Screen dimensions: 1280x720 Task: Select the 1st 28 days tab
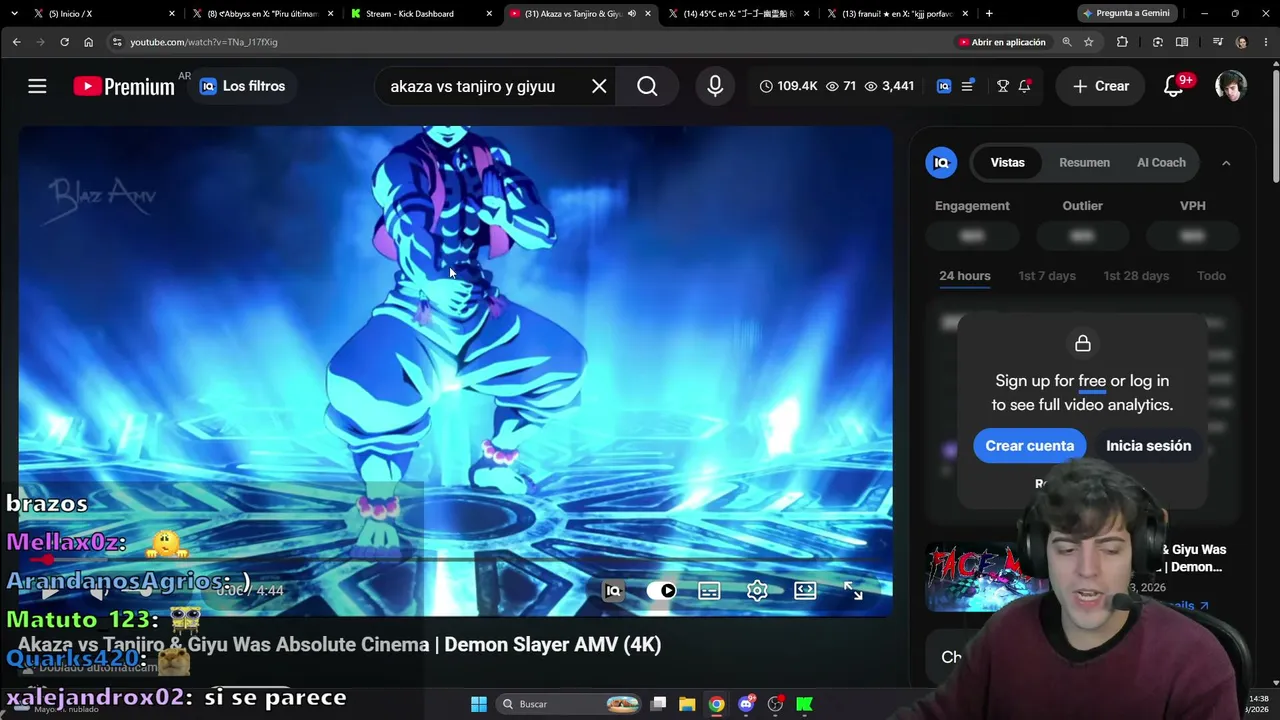[1136, 276]
